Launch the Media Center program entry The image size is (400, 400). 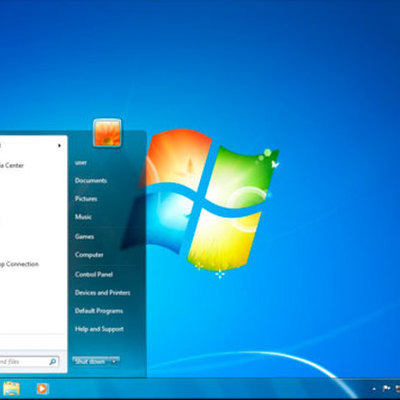(x=12, y=165)
